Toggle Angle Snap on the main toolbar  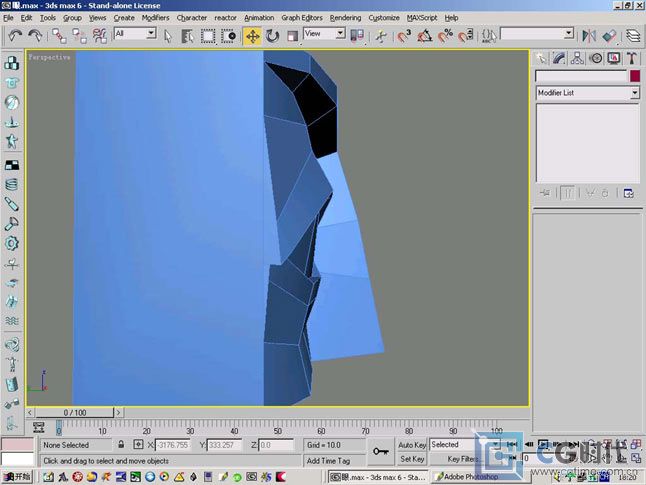tap(425, 36)
